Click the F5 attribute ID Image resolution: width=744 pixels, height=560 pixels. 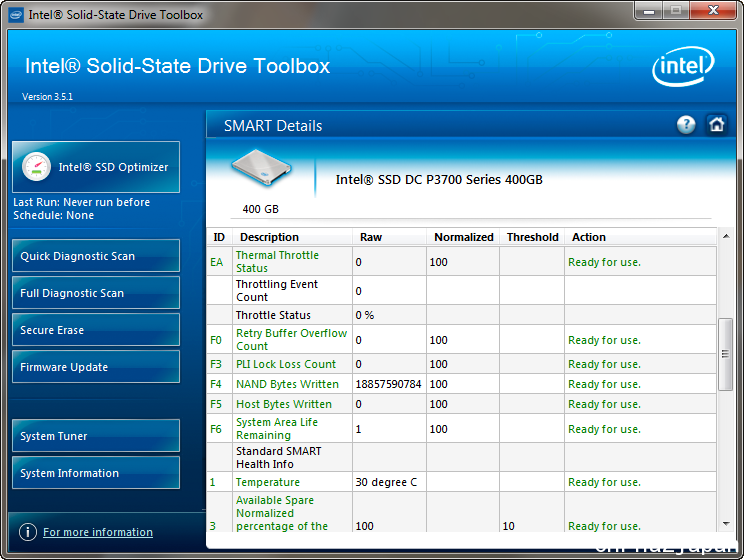pyautogui.click(x=216, y=404)
